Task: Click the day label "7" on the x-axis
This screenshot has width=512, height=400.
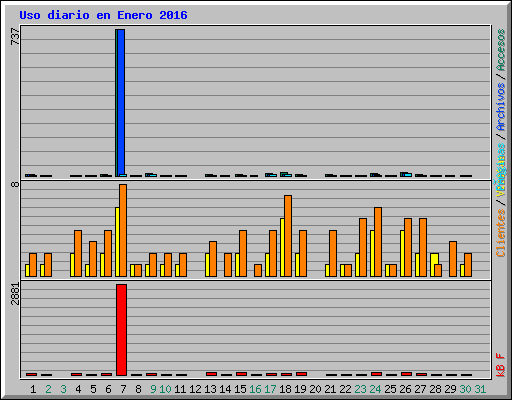Action: (123, 389)
